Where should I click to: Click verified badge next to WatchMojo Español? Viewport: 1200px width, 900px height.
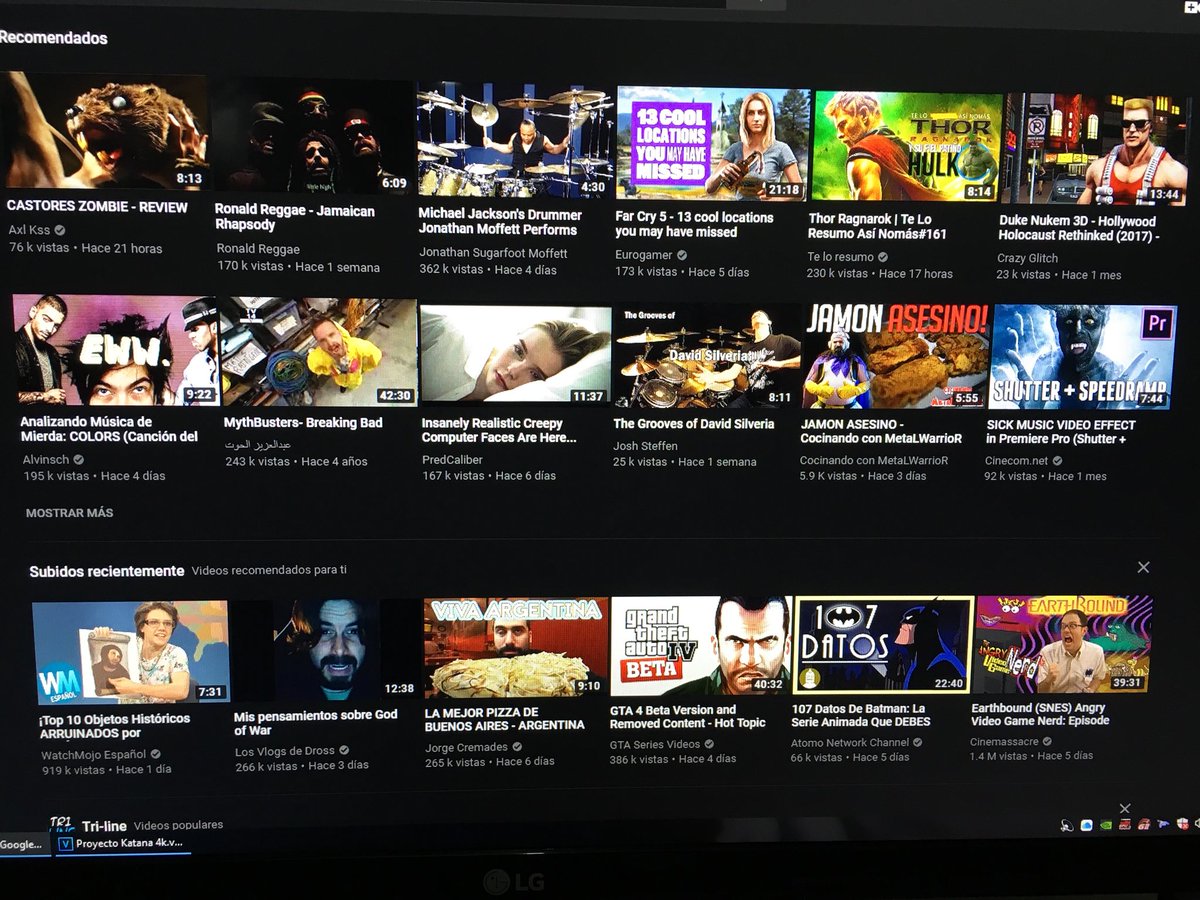pos(155,754)
